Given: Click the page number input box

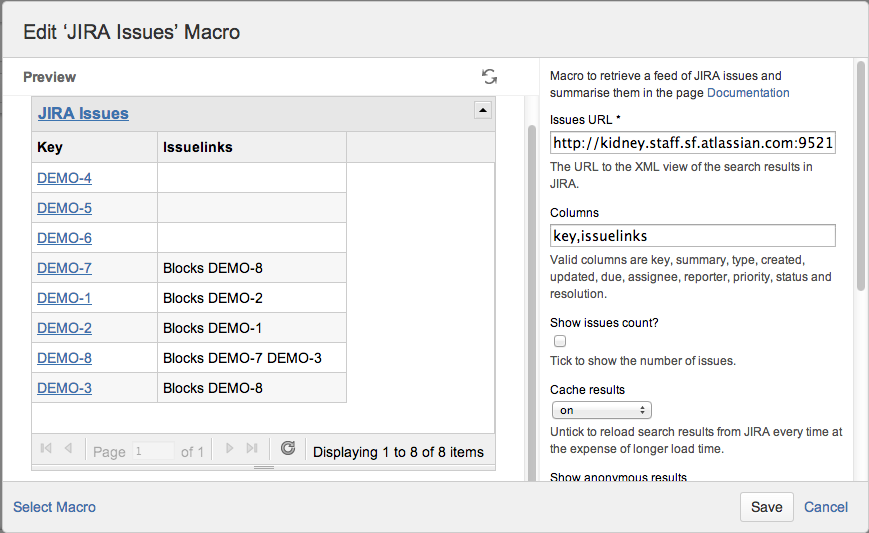Looking at the screenshot, I should pos(153,451).
